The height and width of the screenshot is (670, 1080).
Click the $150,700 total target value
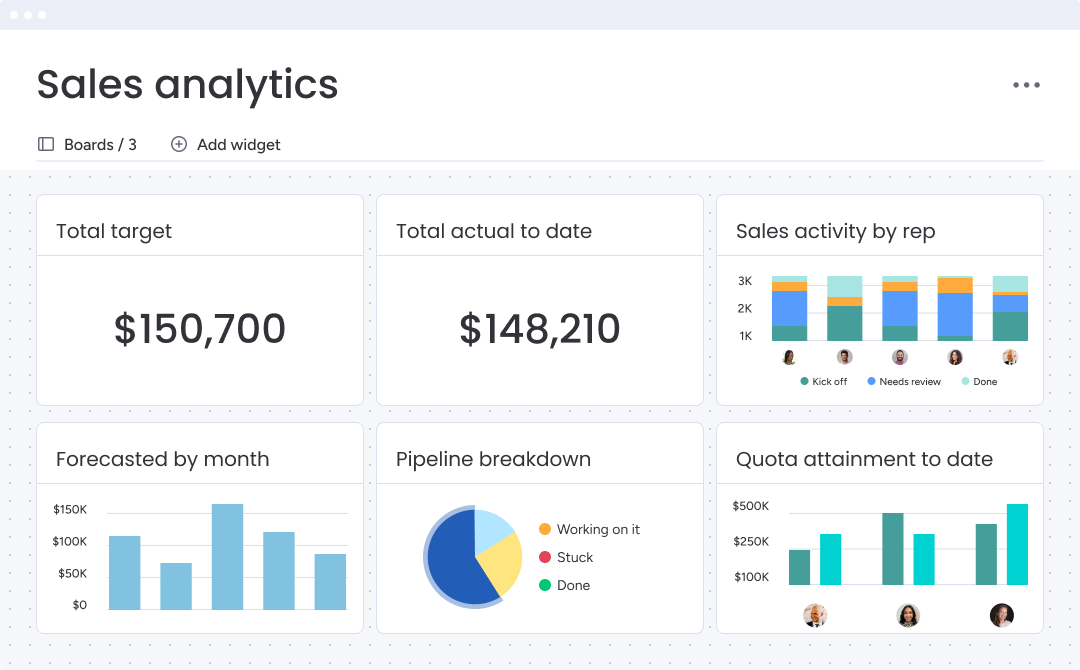tap(200, 328)
